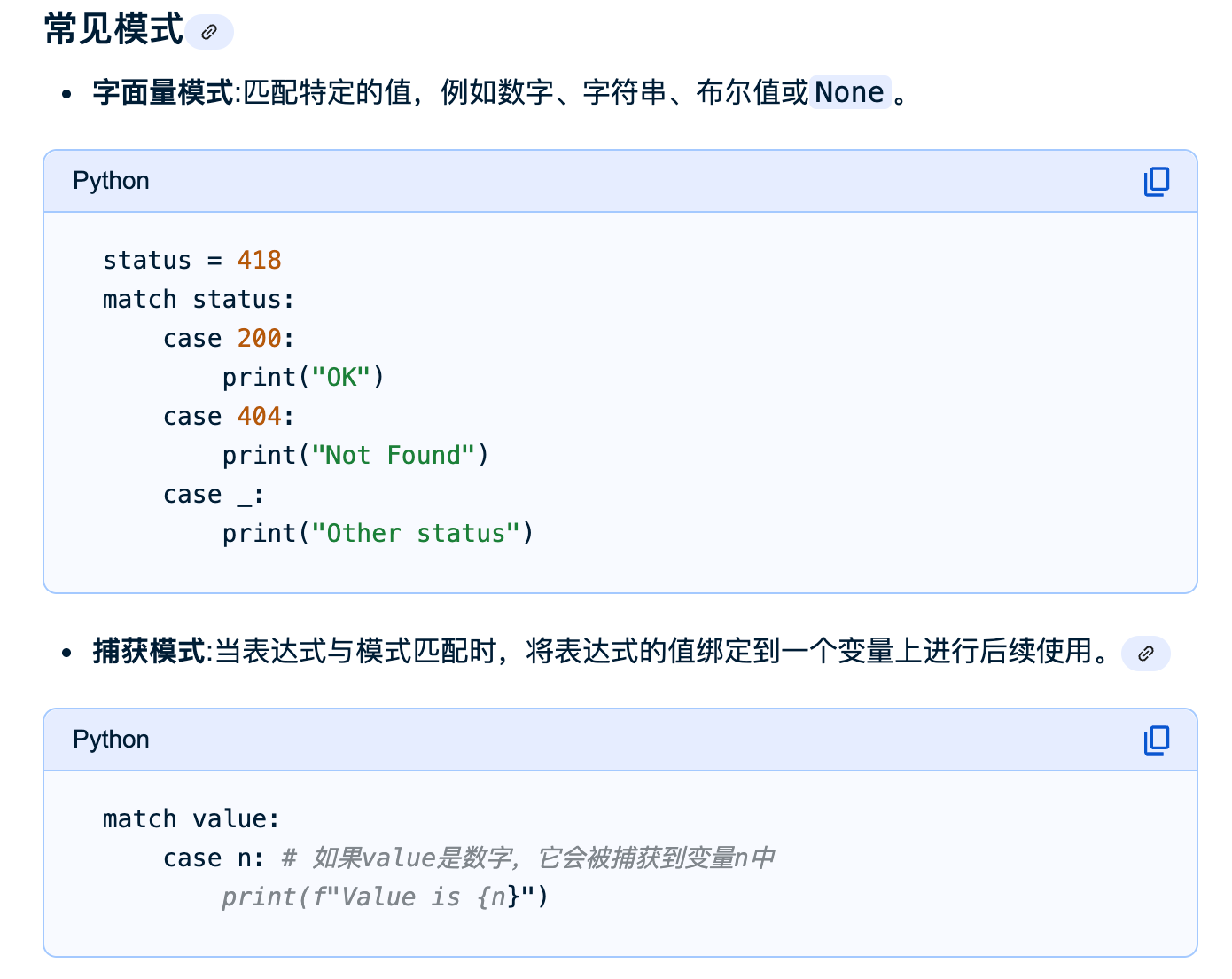Click the anchor link icon after 捕获模式 description
Image resolution: width=1232 pixels, height=979 pixels.
pyautogui.click(x=1145, y=654)
